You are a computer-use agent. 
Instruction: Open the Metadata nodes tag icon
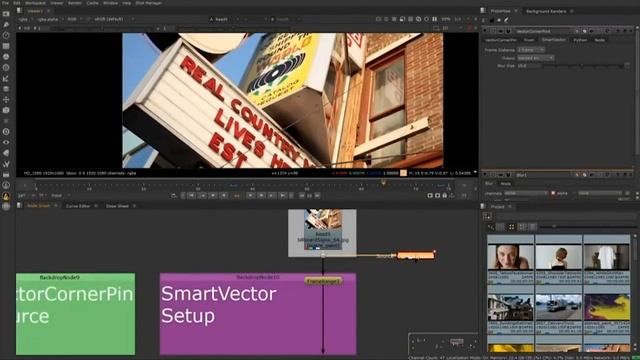[6, 153]
